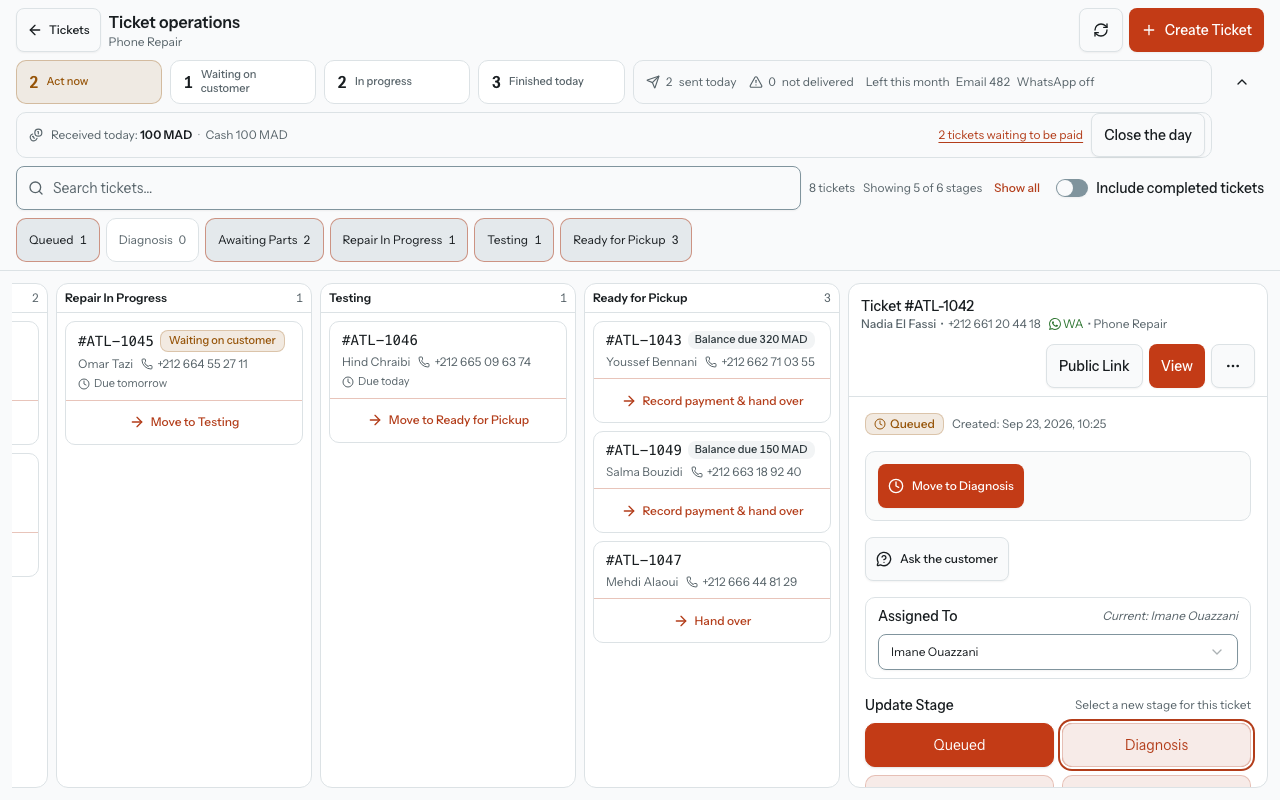Open the 2 tickets waiting to be paid link

(x=1010, y=135)
